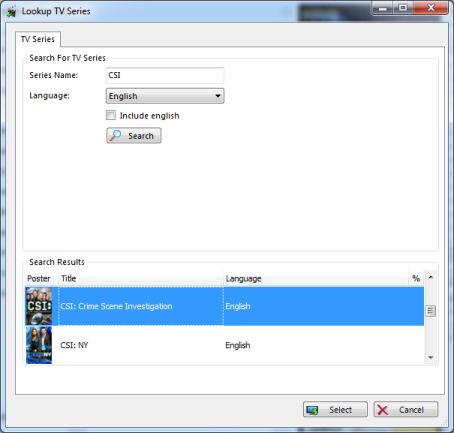Screen dimensions: 454x433
Task: Click the red X icon on Cancel
Action: (383, 410)
